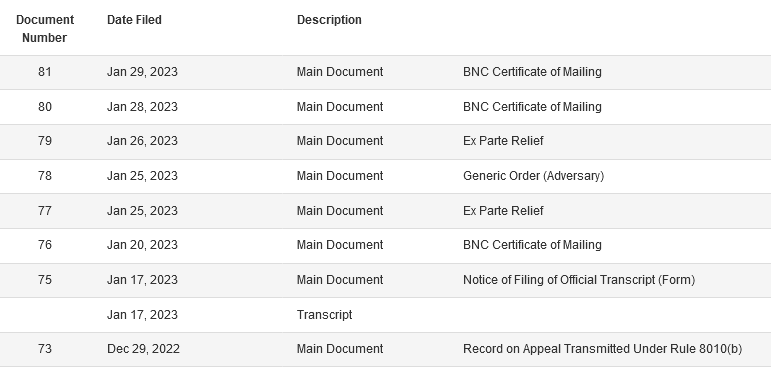Click the Document Number column header

(x=45, y=29)
